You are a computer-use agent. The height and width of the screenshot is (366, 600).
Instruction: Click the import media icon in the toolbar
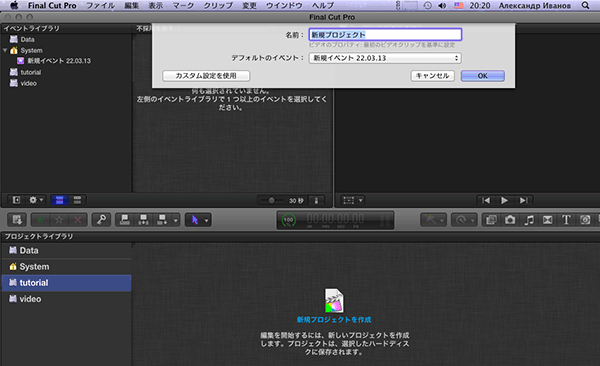[17, 220]
